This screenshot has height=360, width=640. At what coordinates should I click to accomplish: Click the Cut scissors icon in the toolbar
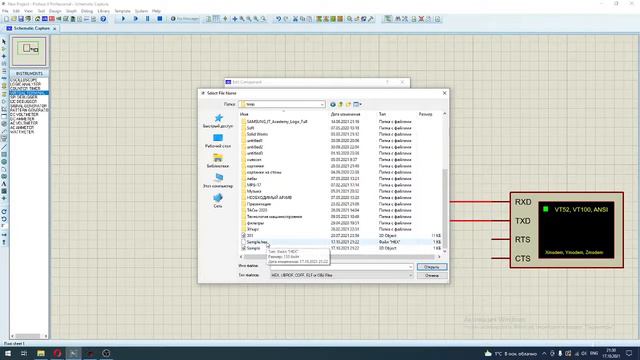pos(296,19)
